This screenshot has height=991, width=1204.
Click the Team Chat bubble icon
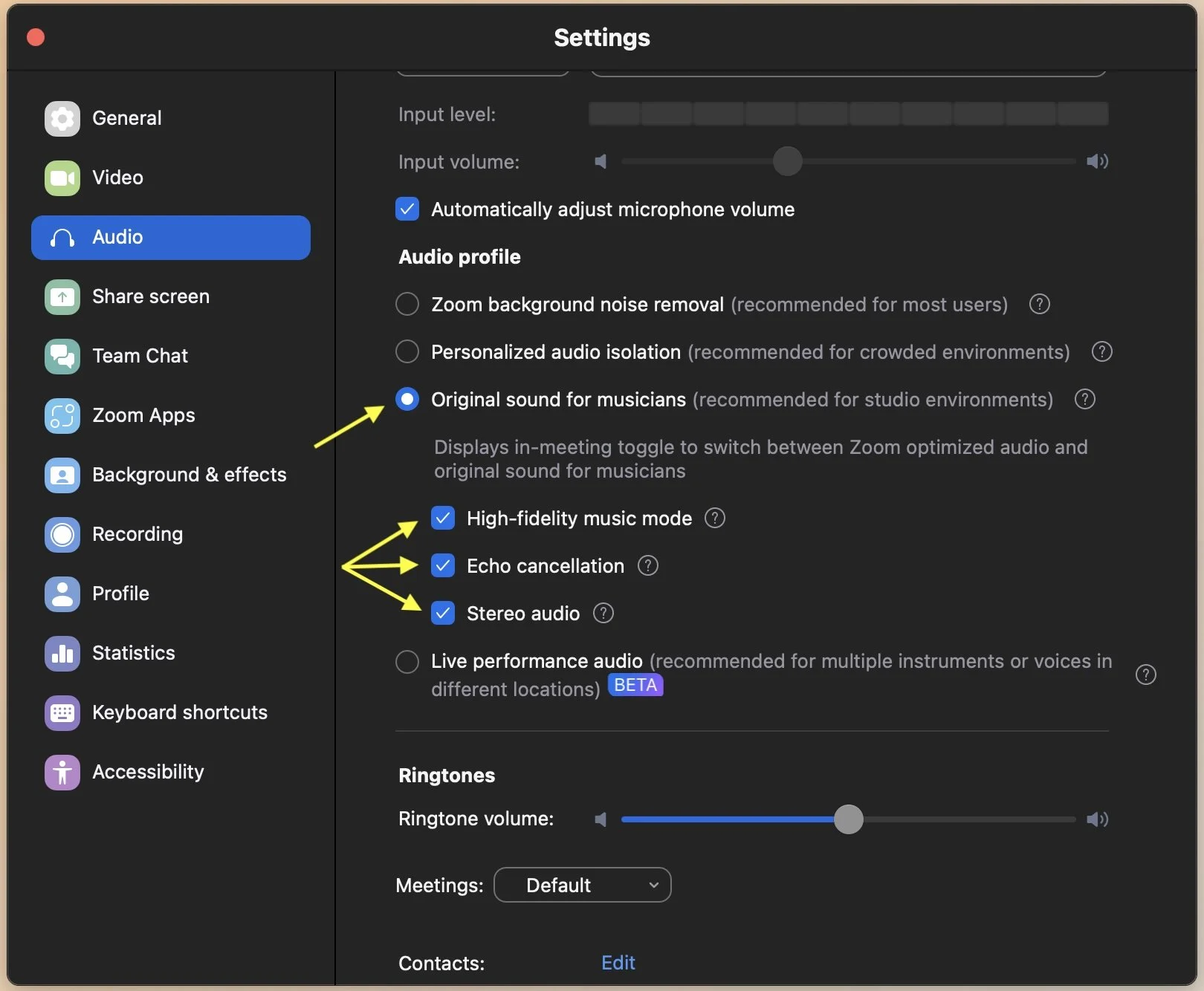(x=62, y=356)
